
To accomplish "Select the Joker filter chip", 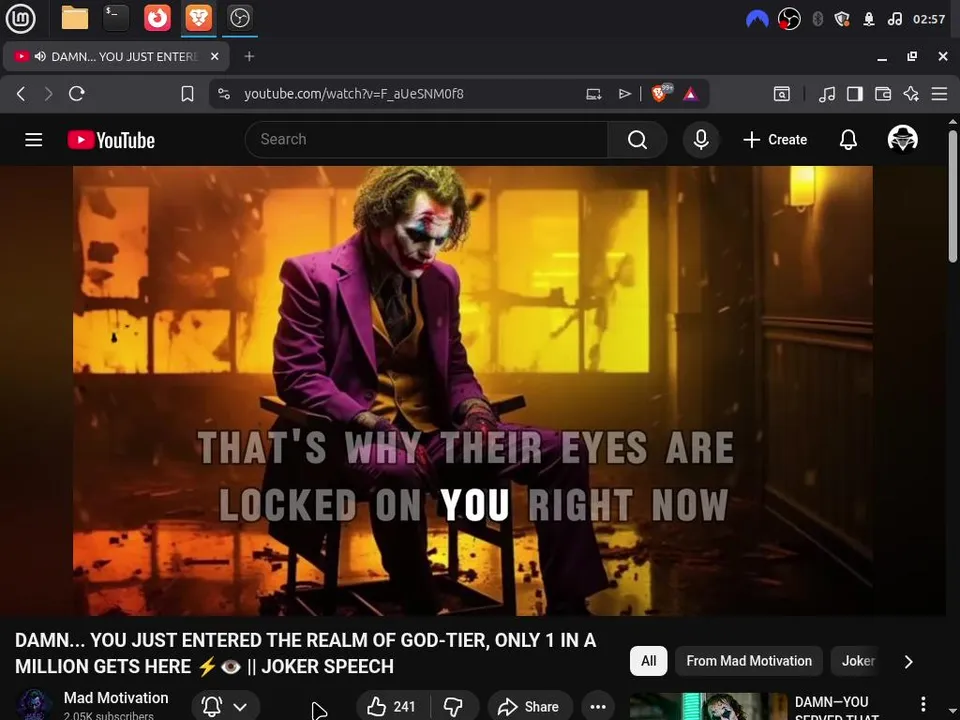I will pos(857,661).
